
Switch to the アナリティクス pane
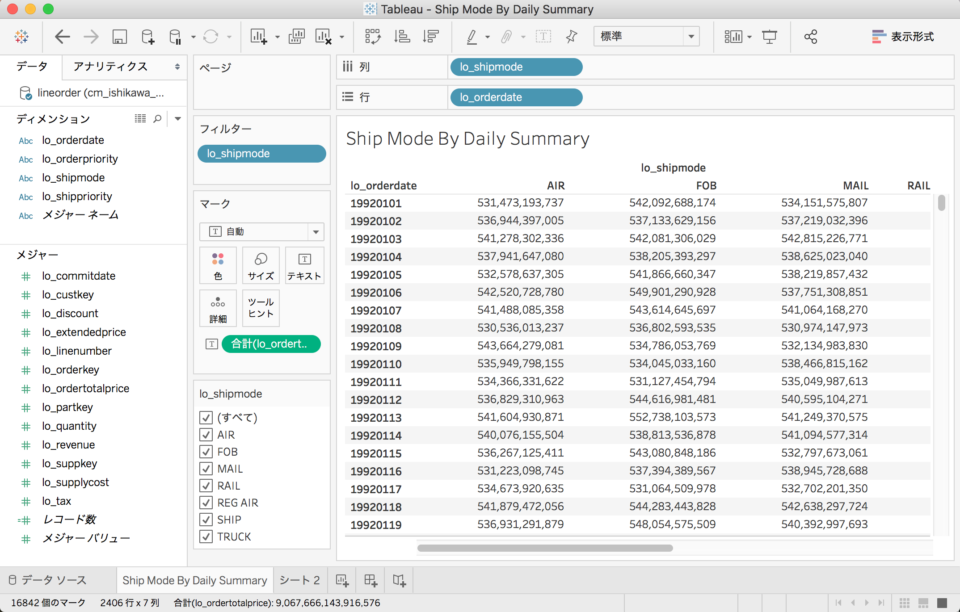pyautogui.click(x=113, y=66)
